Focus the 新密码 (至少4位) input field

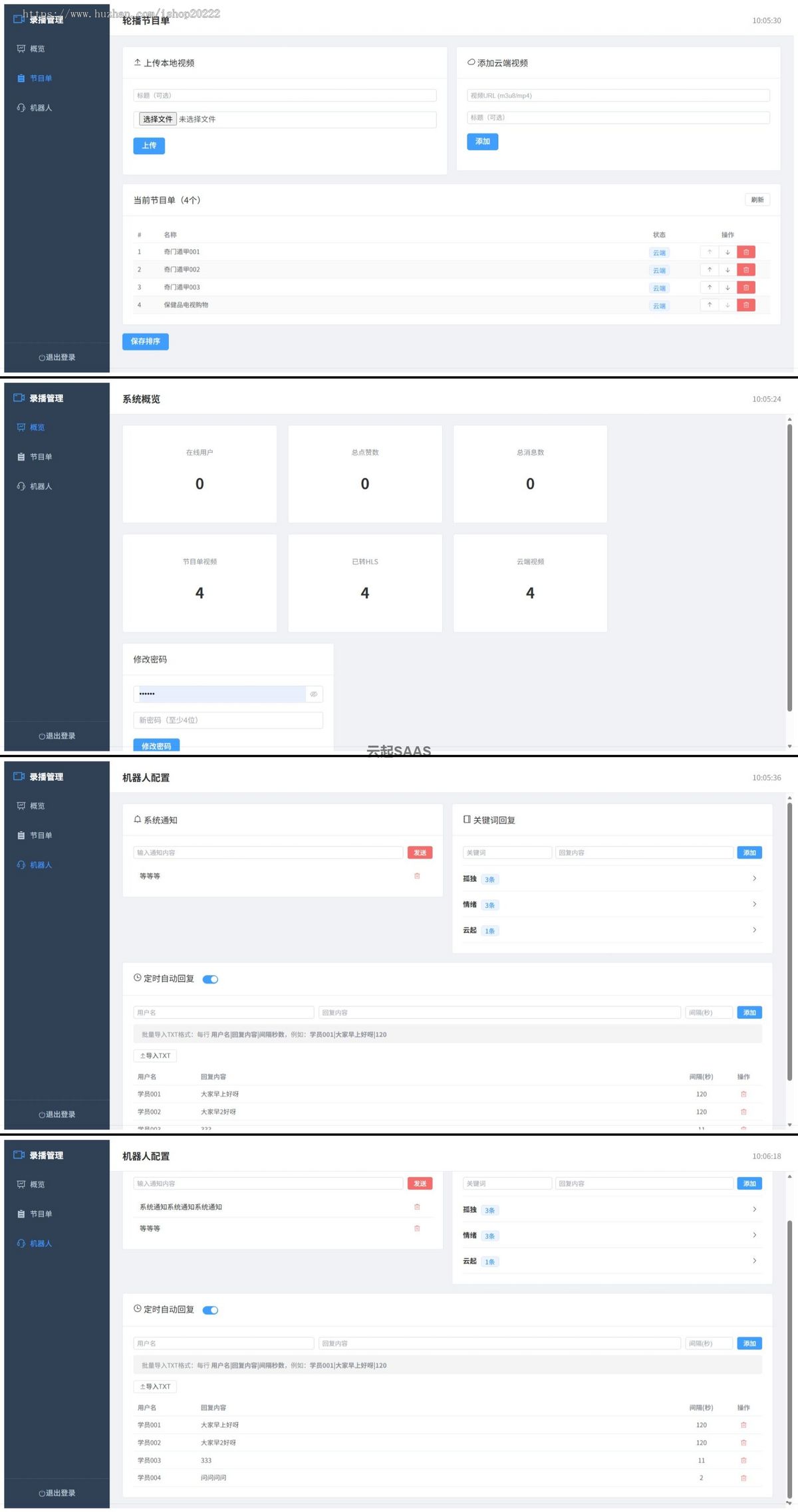(228, 720)
